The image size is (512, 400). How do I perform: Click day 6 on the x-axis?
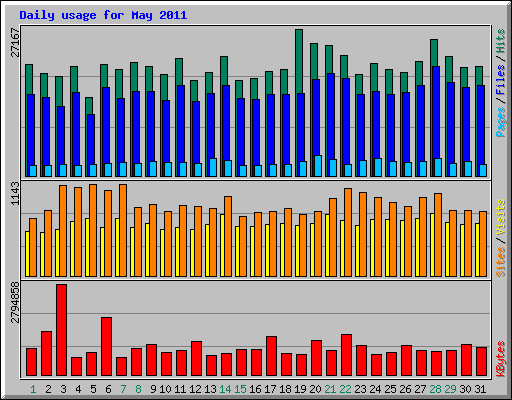pos(108,389)
